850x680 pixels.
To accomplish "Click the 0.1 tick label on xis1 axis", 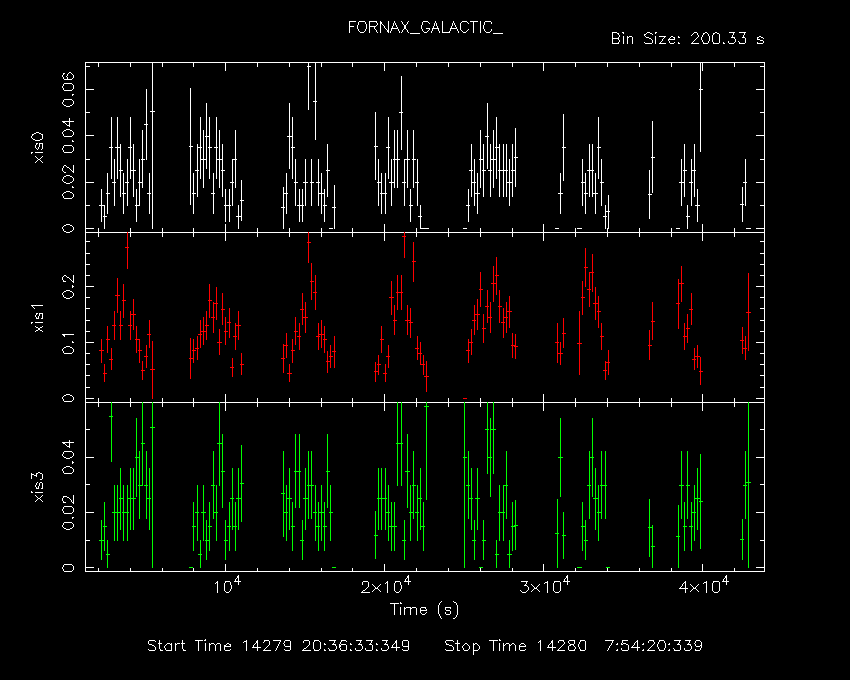I will pos(68,343).
